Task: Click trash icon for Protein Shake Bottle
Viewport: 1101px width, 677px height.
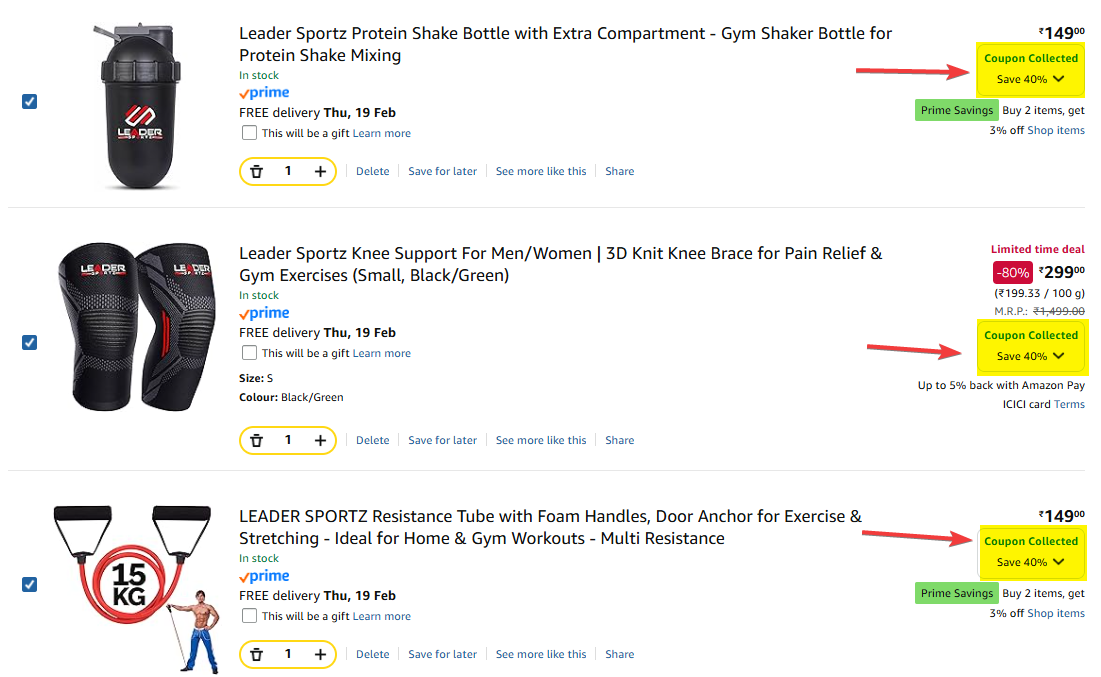Action: coord(257,172)
